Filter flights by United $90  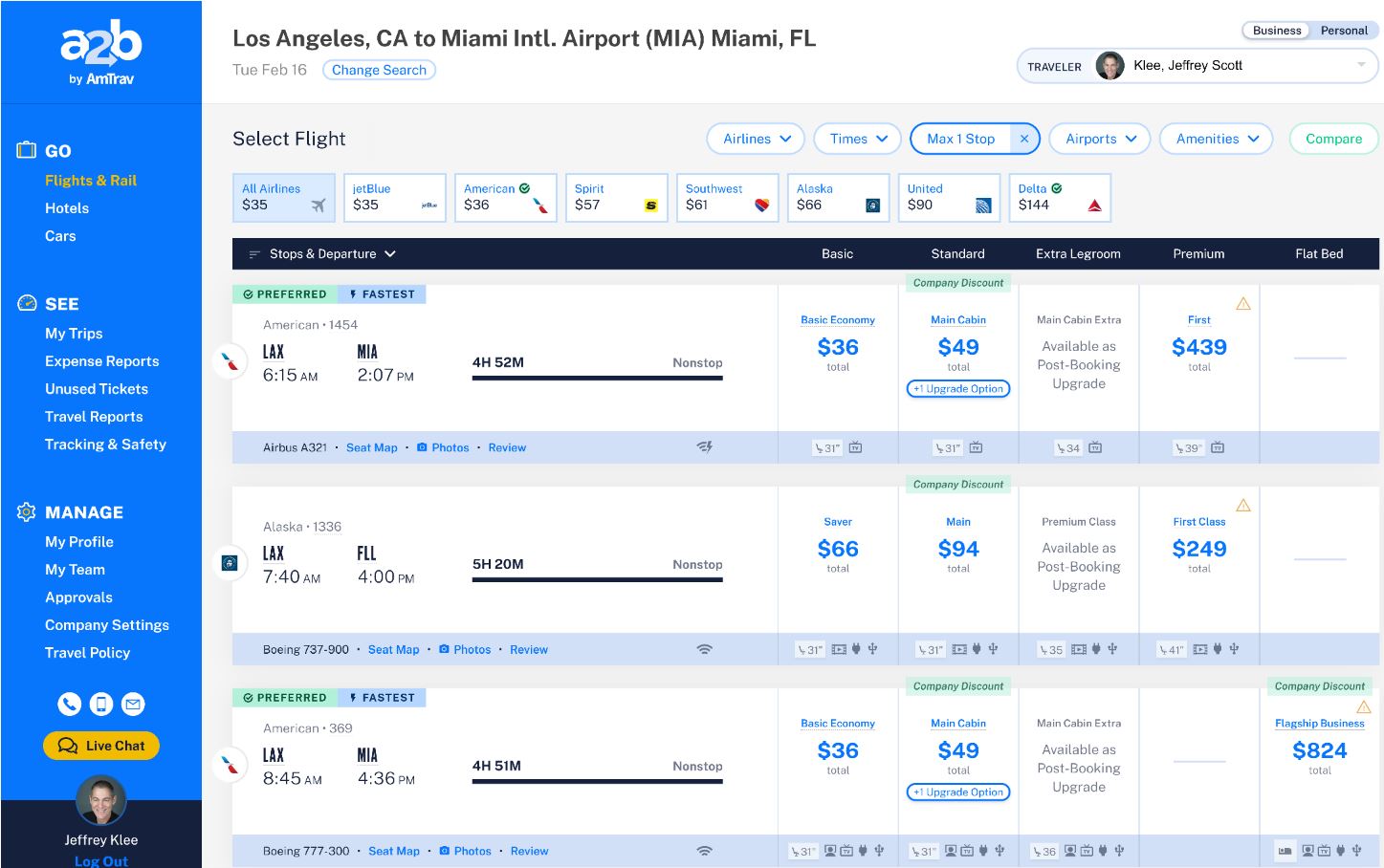(950, 198)
